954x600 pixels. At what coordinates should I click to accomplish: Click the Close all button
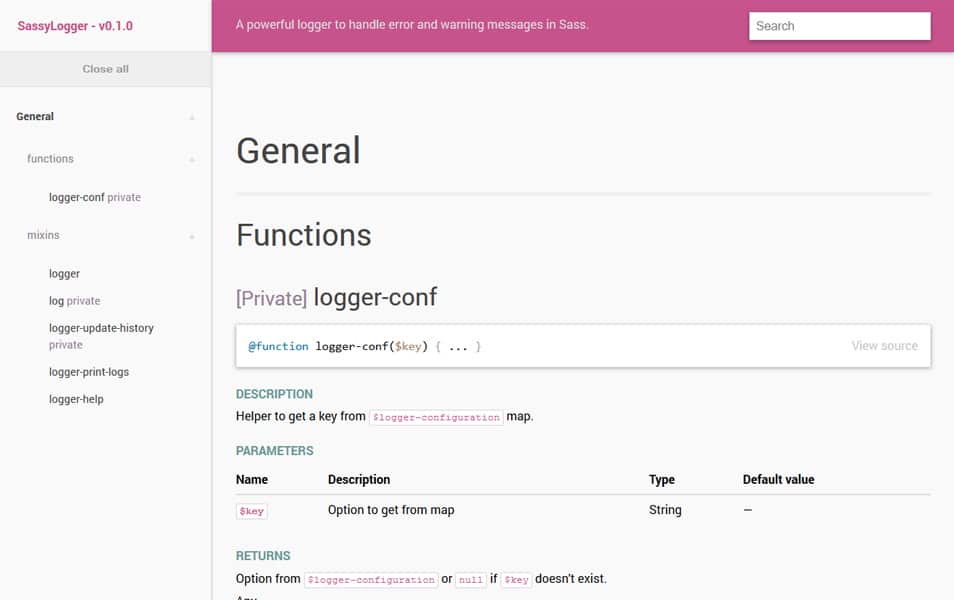click(105, 69)
